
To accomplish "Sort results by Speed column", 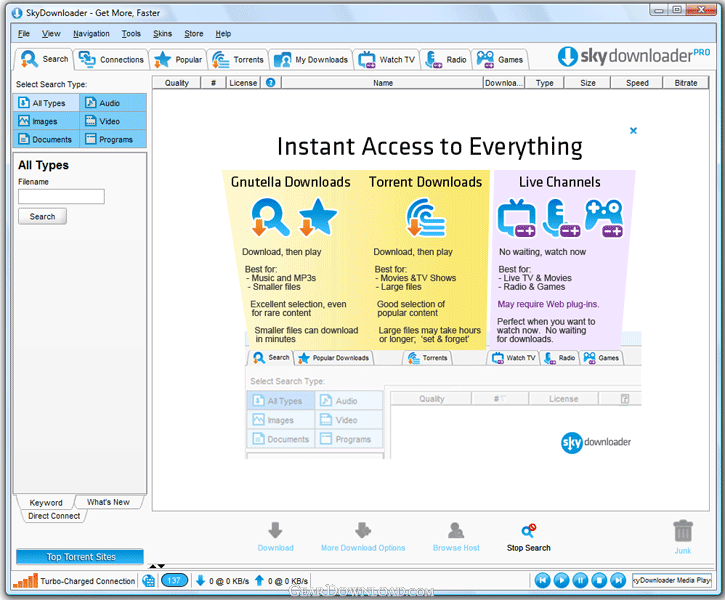I will pos(637,83).
